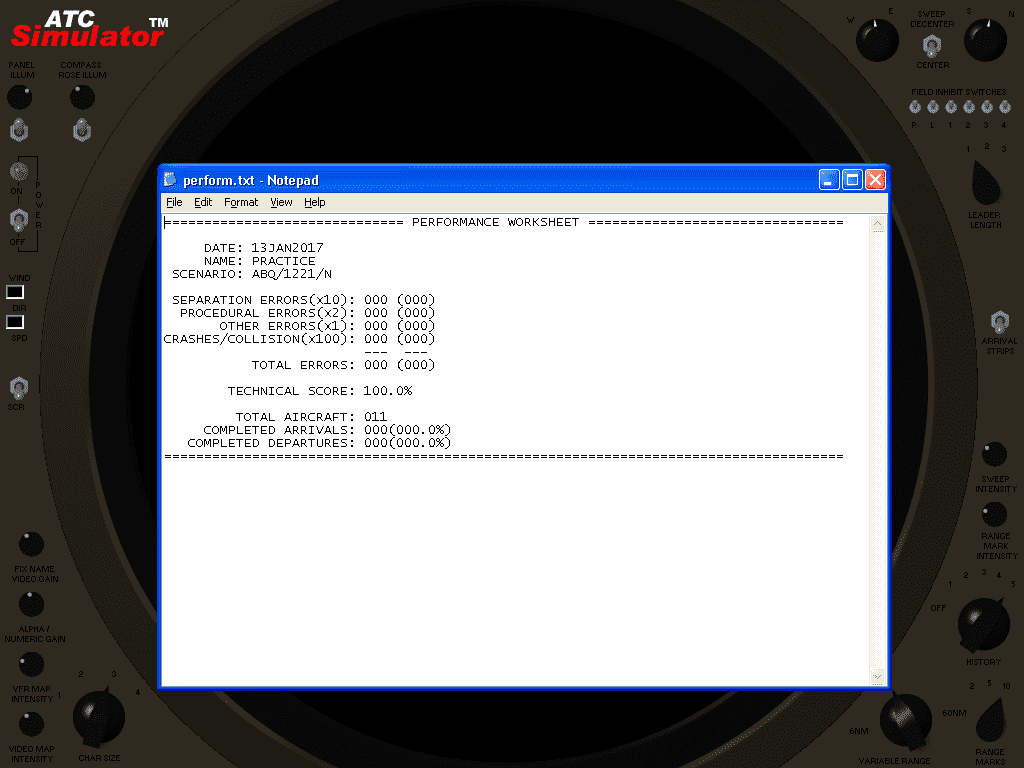This screenshot has width=1024, height=768.
Task: Click the W/E decenter knob
Action: [x=877, y=41]
